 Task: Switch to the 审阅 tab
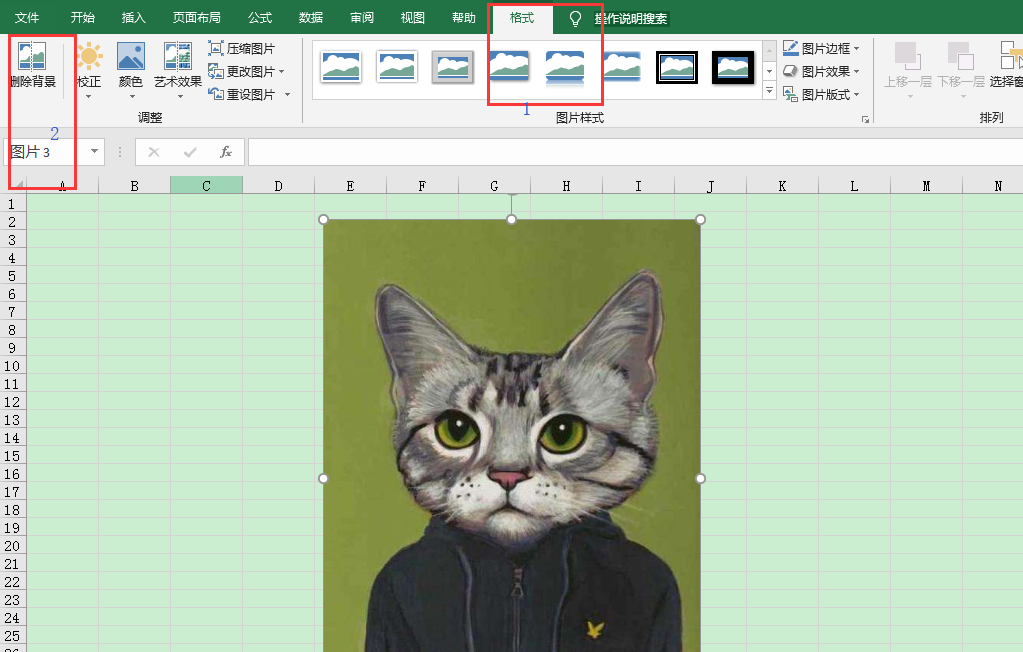point(361,18)
